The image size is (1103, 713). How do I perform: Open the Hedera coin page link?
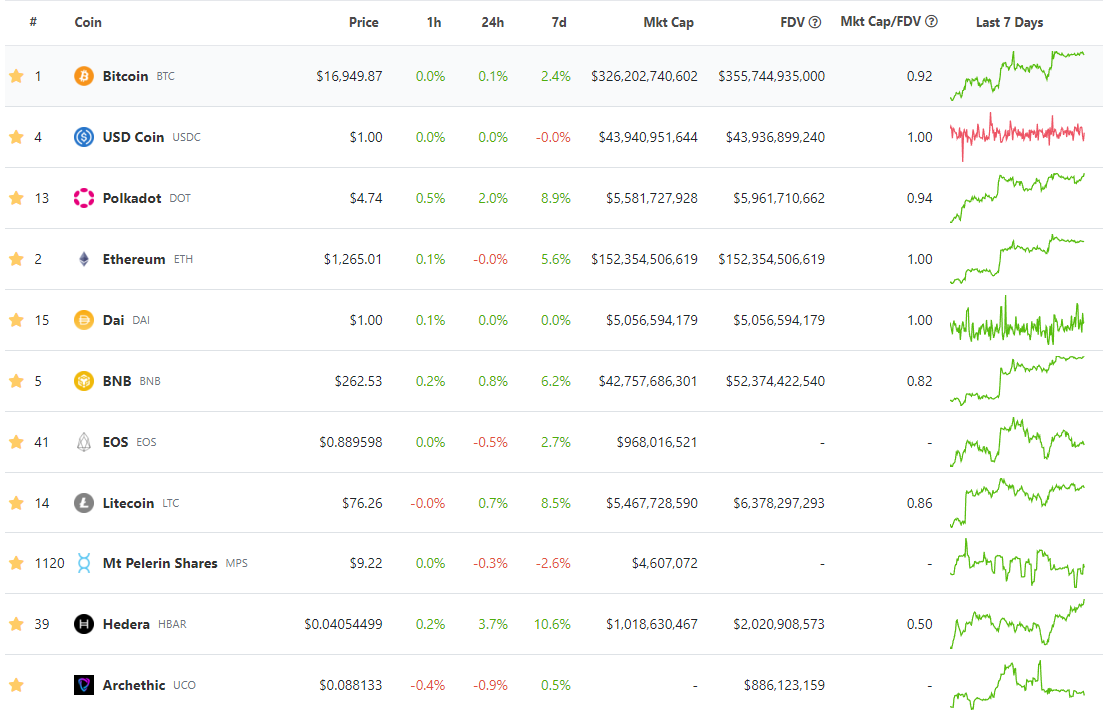pyautogui.click(x=126, y=624)
